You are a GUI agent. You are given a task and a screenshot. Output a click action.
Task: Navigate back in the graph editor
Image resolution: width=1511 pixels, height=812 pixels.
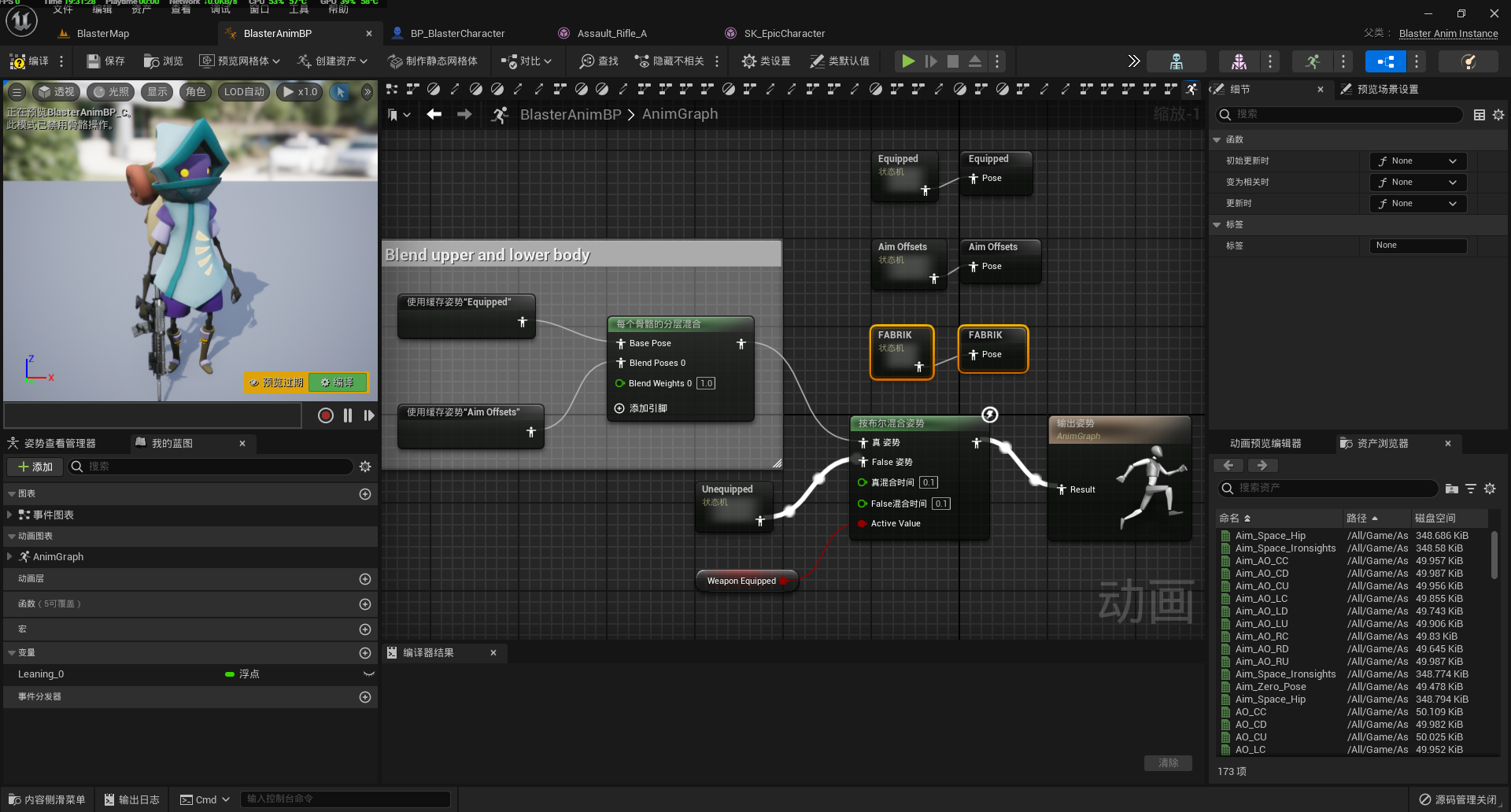(x=434, y=114)
